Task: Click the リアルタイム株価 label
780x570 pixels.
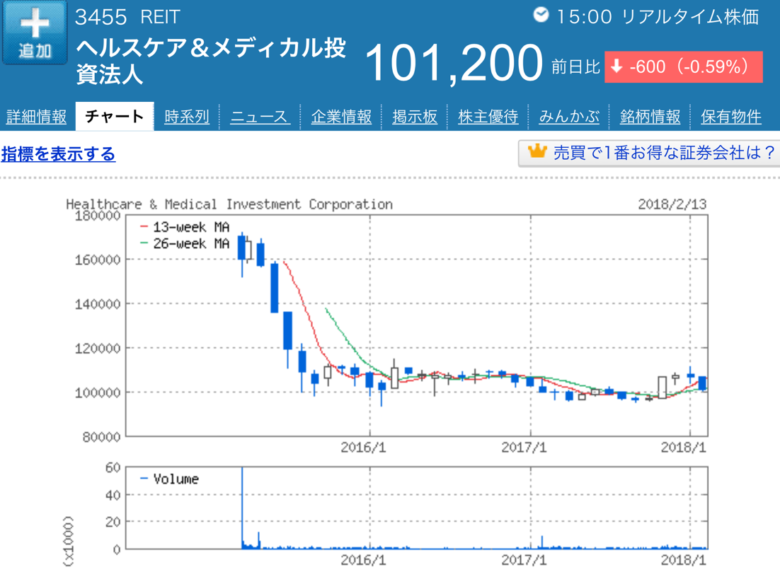Action: pyautogui.click(x=690, y=17)
